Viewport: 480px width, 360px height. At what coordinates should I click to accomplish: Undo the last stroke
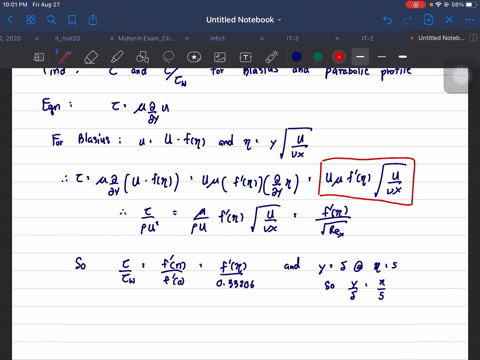[x=387, y=20]
